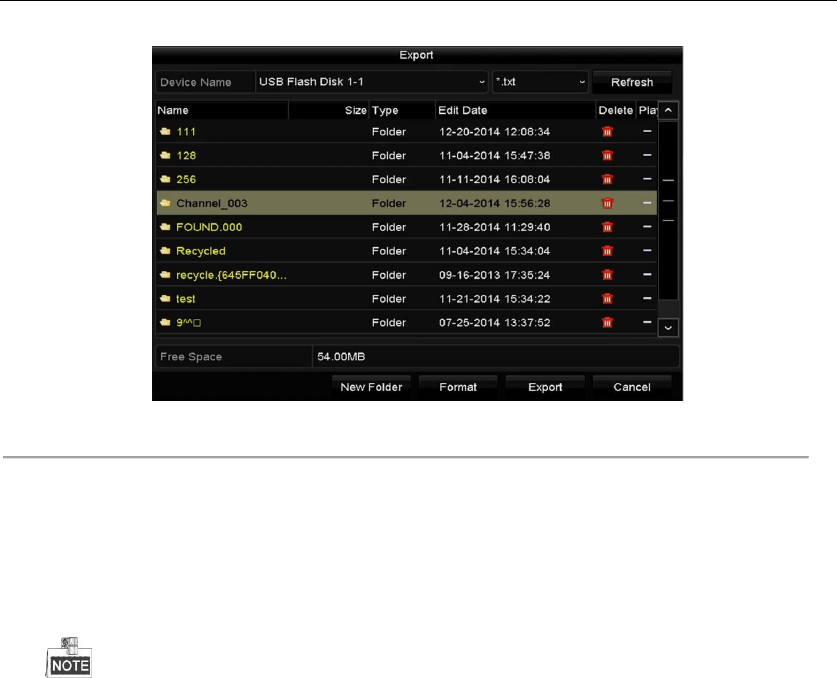Click folder icon beside 9^^ entry
This screenshot has height=678, width=837.
click(x=165, y=322)
